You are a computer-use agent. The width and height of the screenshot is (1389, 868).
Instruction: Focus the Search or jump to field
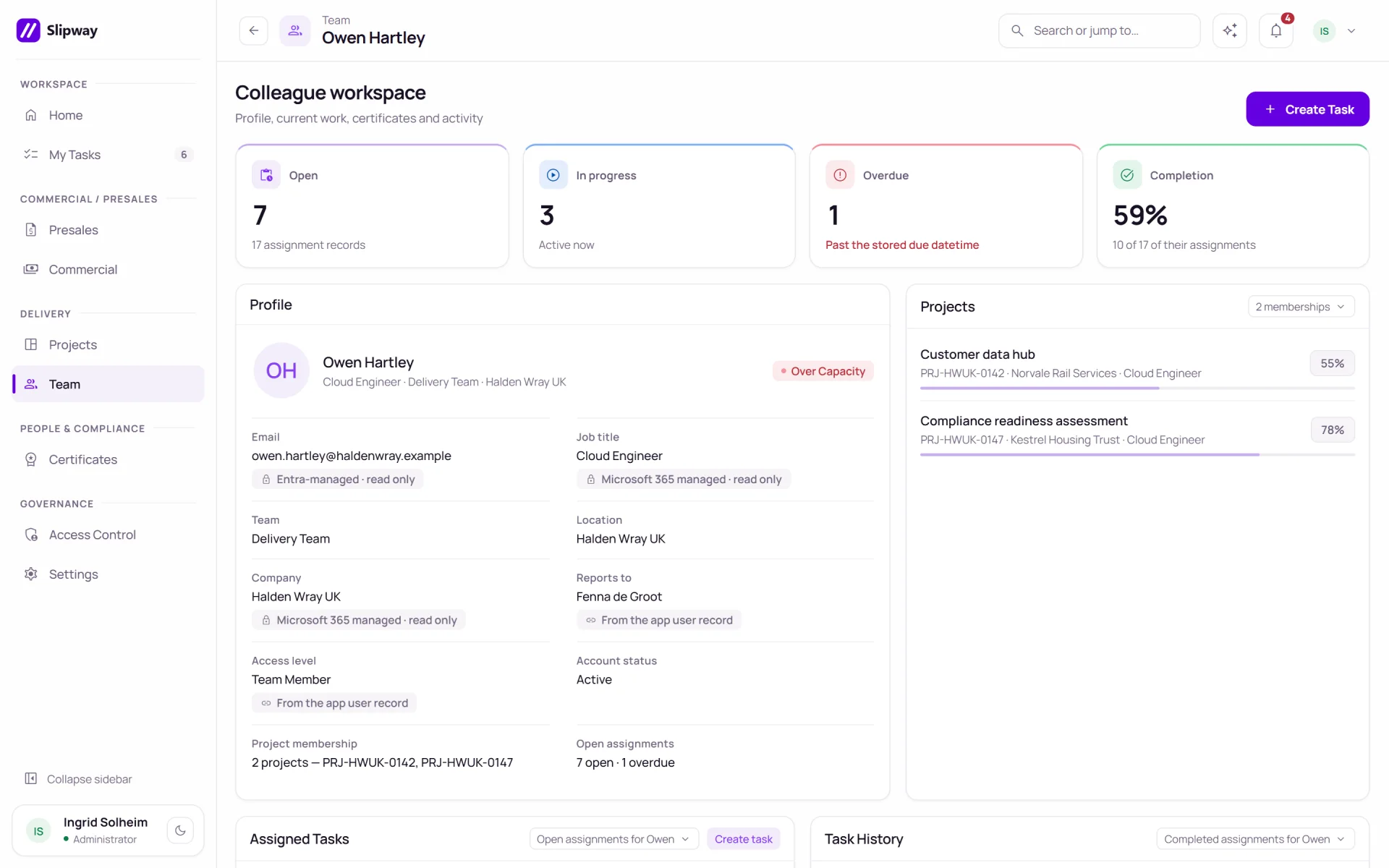1099,30
